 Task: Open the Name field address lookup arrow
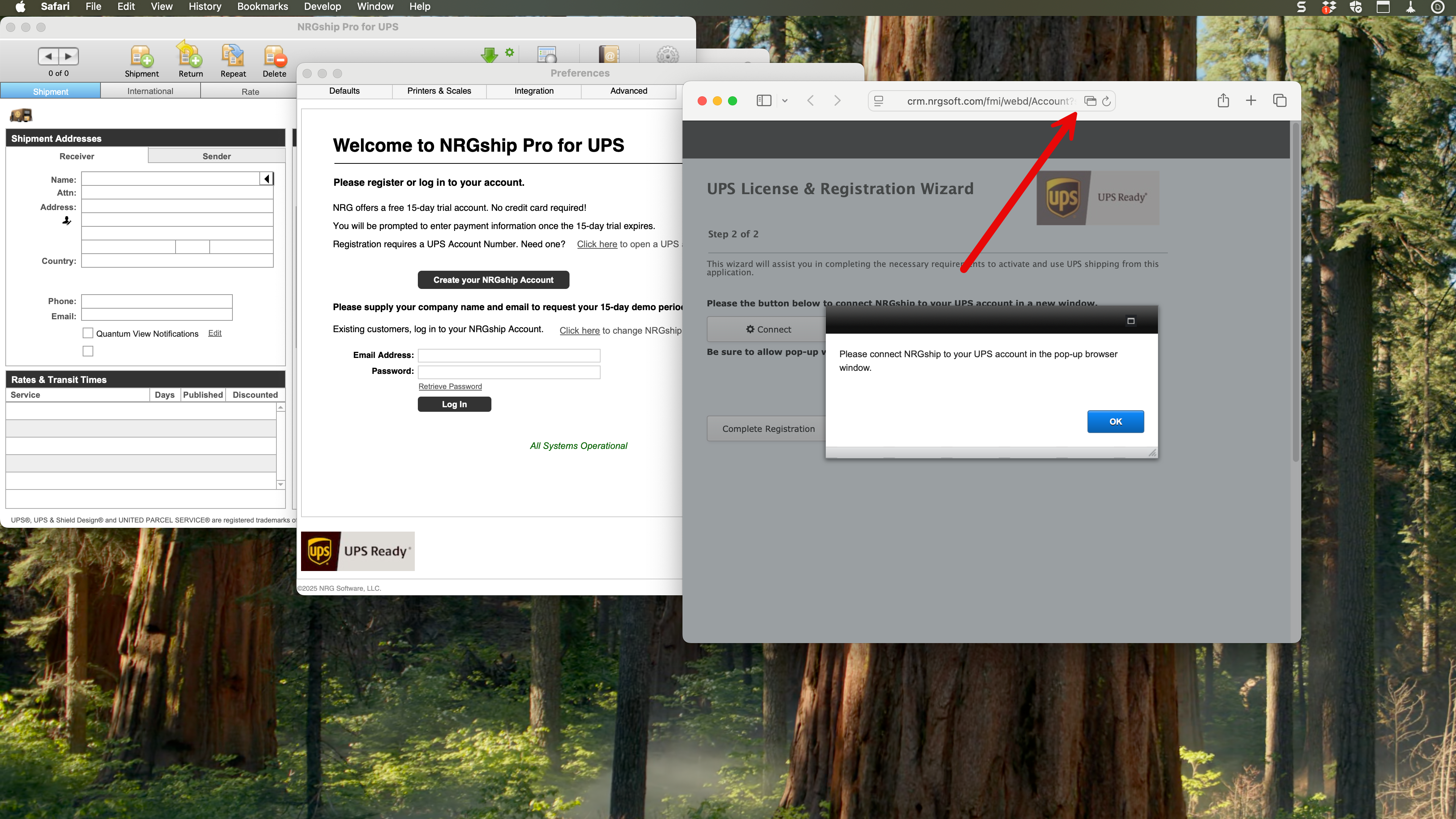coord(267,179)
